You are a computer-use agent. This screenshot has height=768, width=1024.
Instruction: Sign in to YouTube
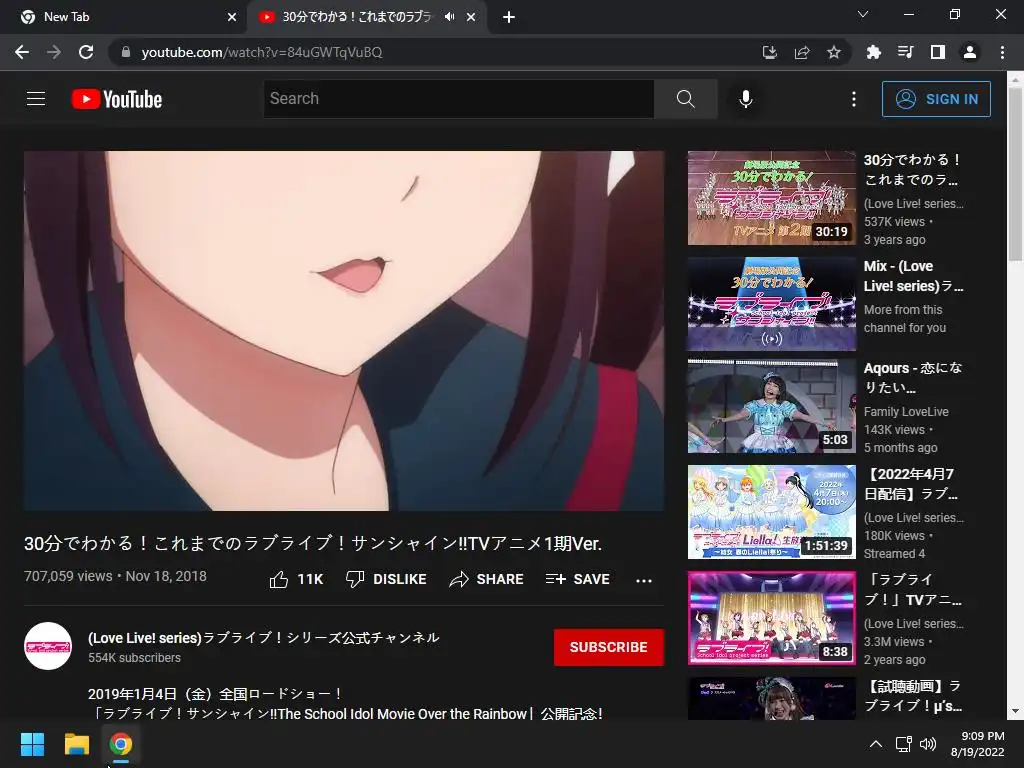point(936,99)
